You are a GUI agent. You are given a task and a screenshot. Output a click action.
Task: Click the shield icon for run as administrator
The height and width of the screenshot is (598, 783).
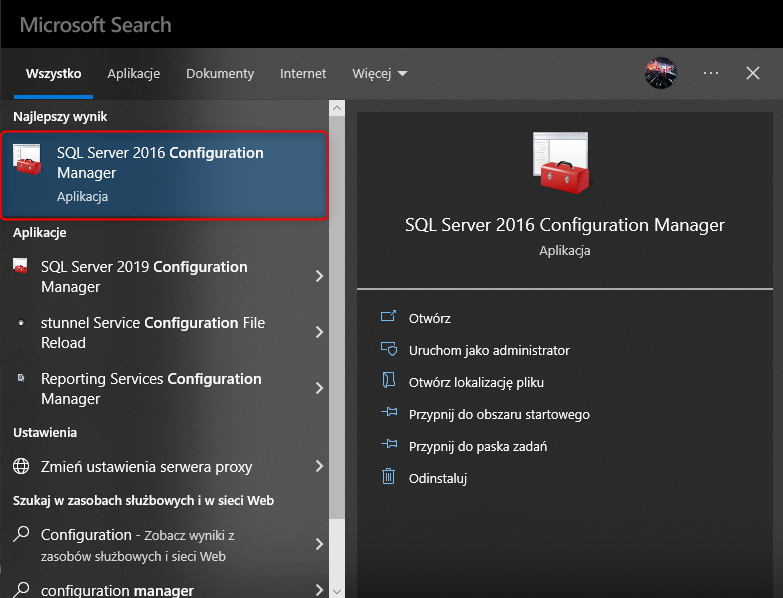[389, 348]
